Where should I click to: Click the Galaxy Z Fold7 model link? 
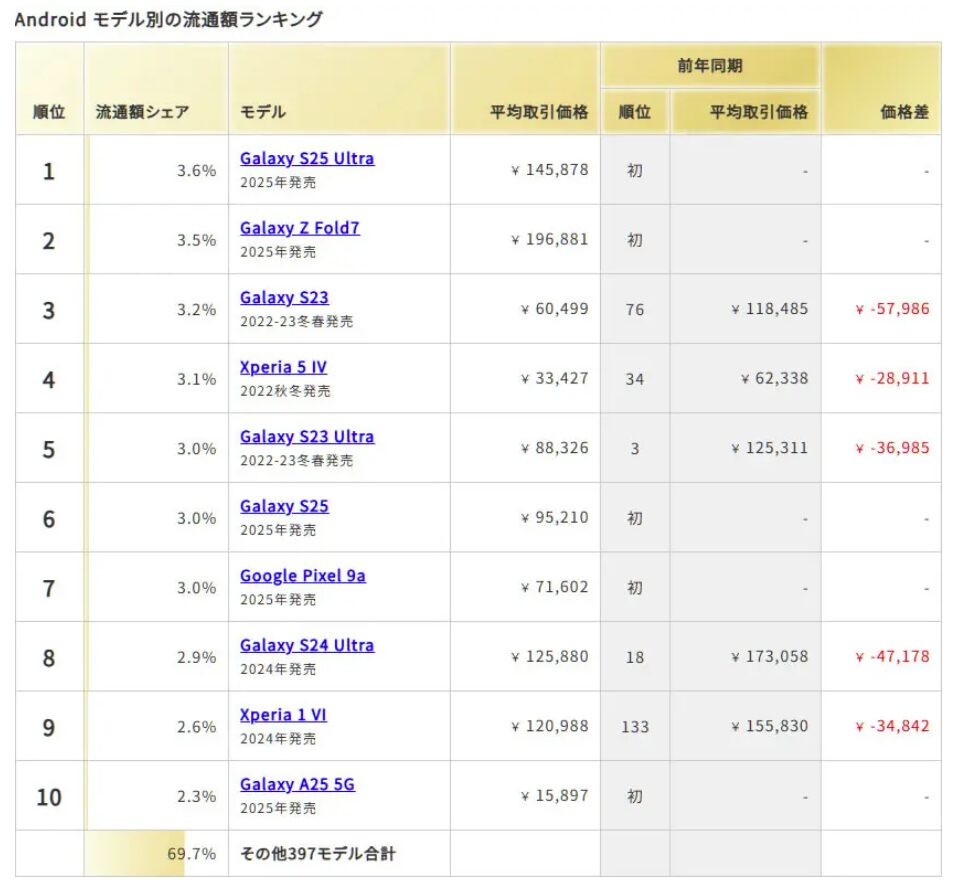click(x=299, y=228)
